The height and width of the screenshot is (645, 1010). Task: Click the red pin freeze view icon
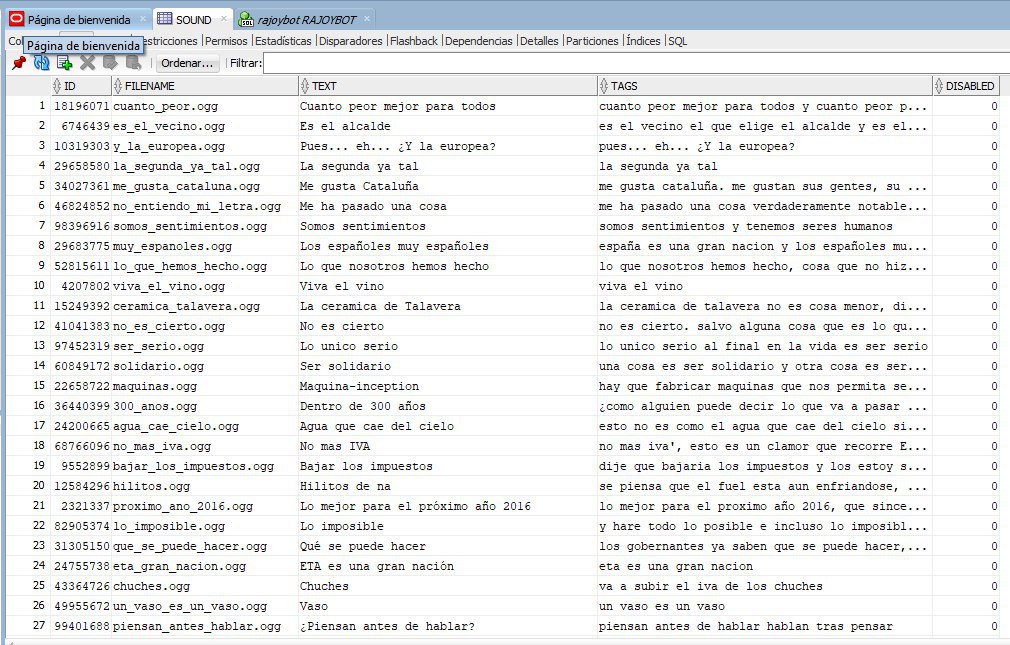coord(19,63)
